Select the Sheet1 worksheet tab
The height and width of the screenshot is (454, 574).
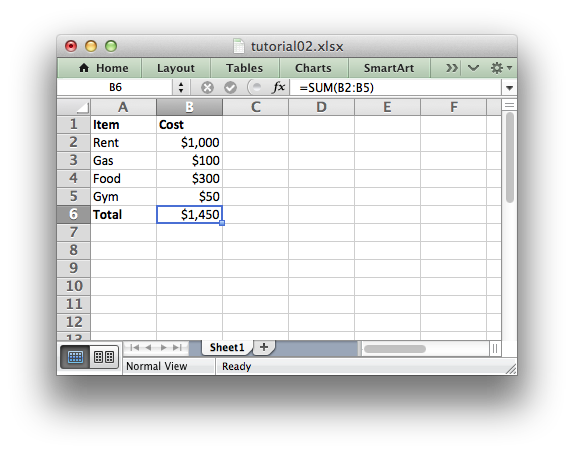[227, 347]
